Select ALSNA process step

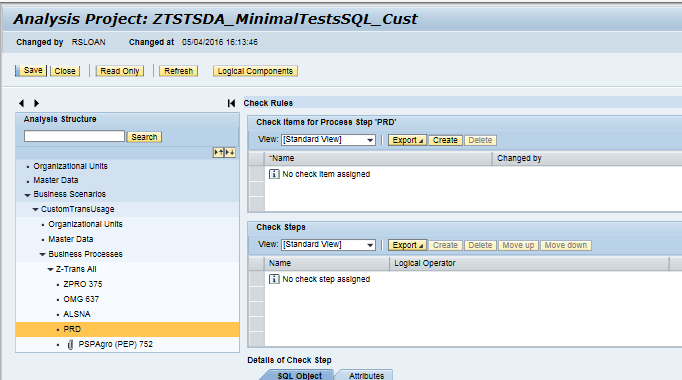point(77,314)
